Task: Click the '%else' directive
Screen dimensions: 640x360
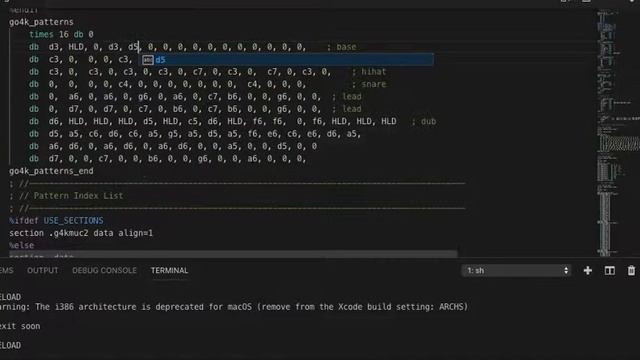Action: coord(22,245)
